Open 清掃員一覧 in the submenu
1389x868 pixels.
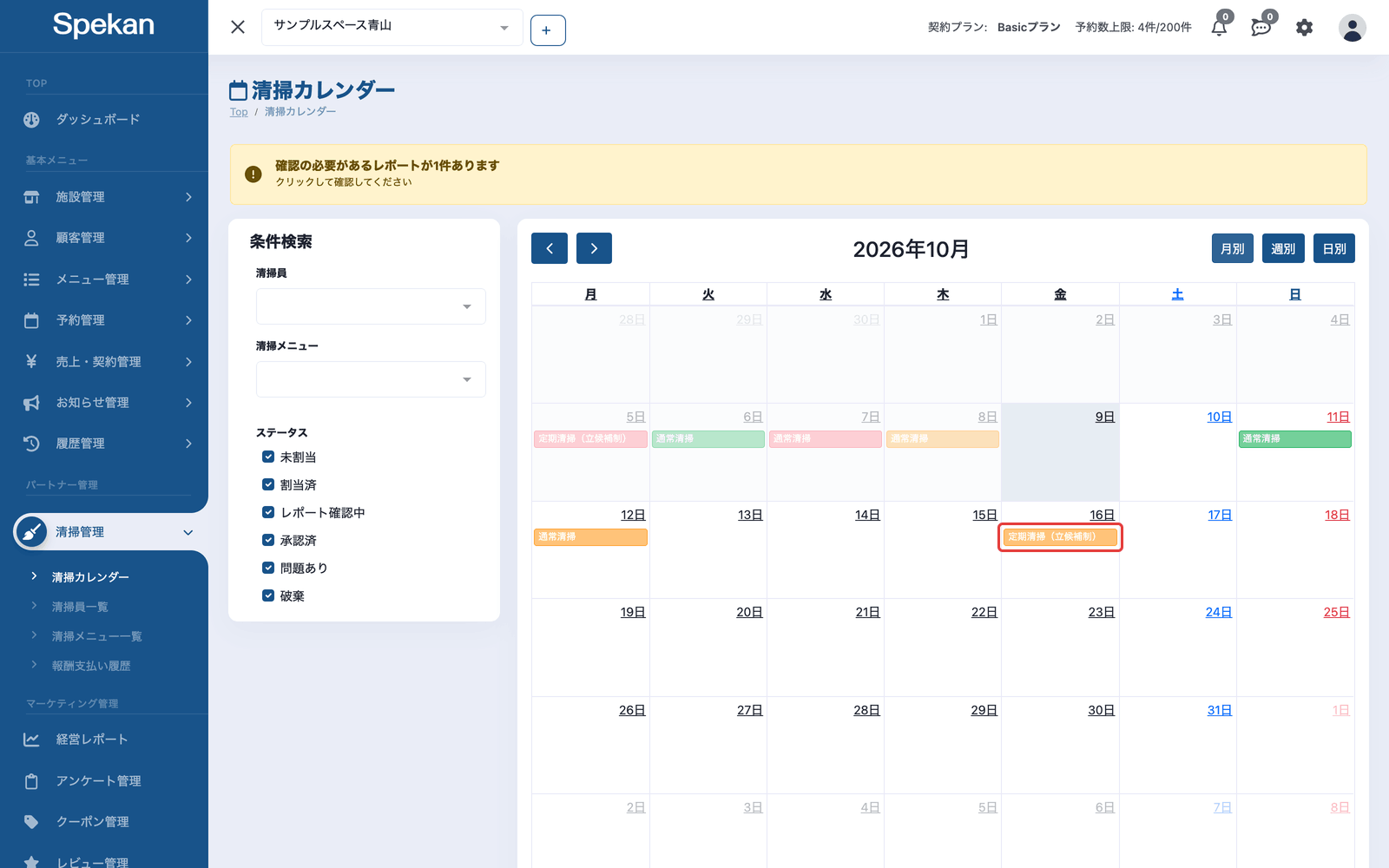pyautogui.click(x=80, y=607)
